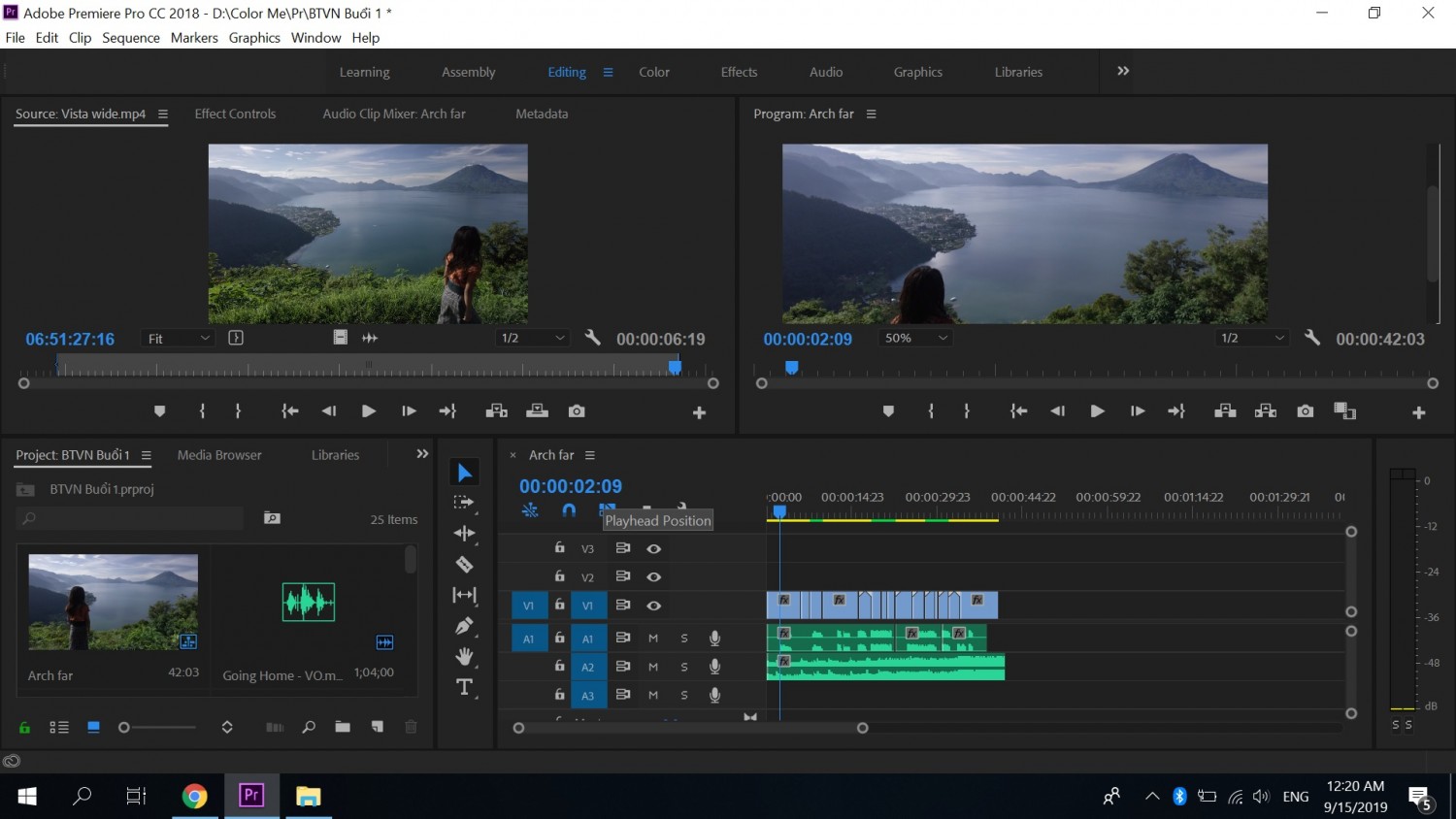Open Source monitor zoom level Fit dropdown
Screen dimensions: 1456x819
click(179, 338)
